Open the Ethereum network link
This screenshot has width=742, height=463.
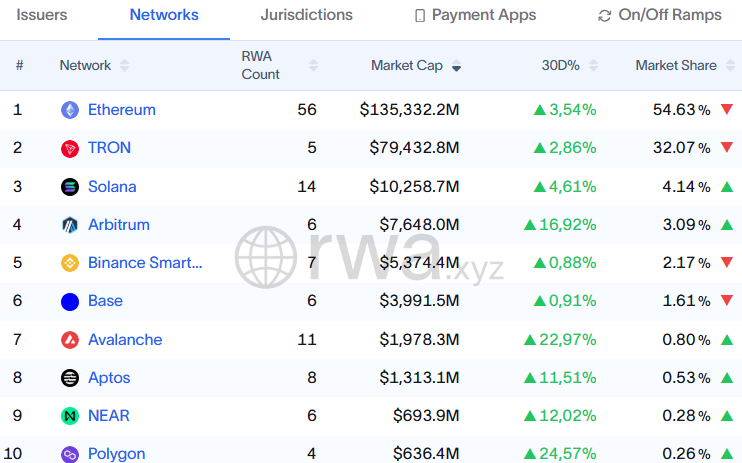(122, 110)
